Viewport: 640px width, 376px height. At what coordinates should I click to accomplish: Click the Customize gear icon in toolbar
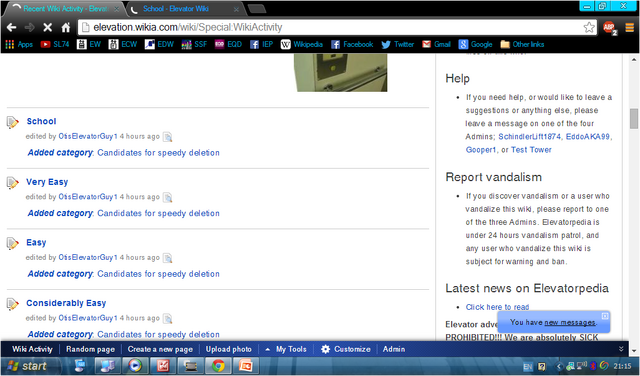pyautogui.click(x=325, y=349)
